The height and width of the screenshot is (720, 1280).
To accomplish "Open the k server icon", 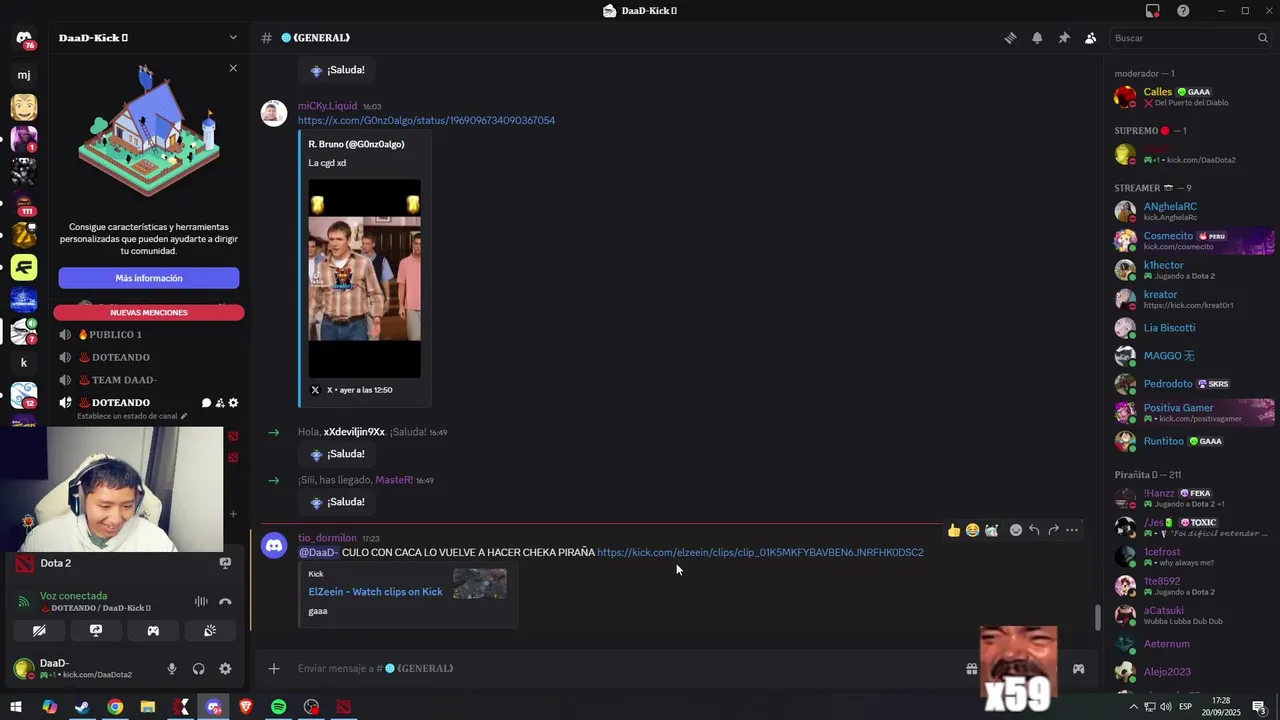I will tap(24, 363).
